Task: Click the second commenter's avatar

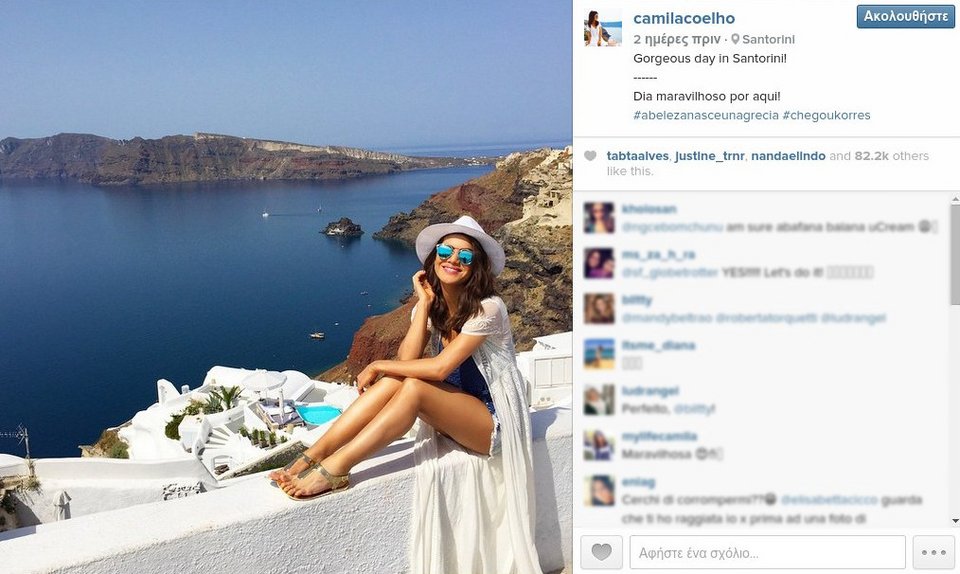Action: [599, 263]
